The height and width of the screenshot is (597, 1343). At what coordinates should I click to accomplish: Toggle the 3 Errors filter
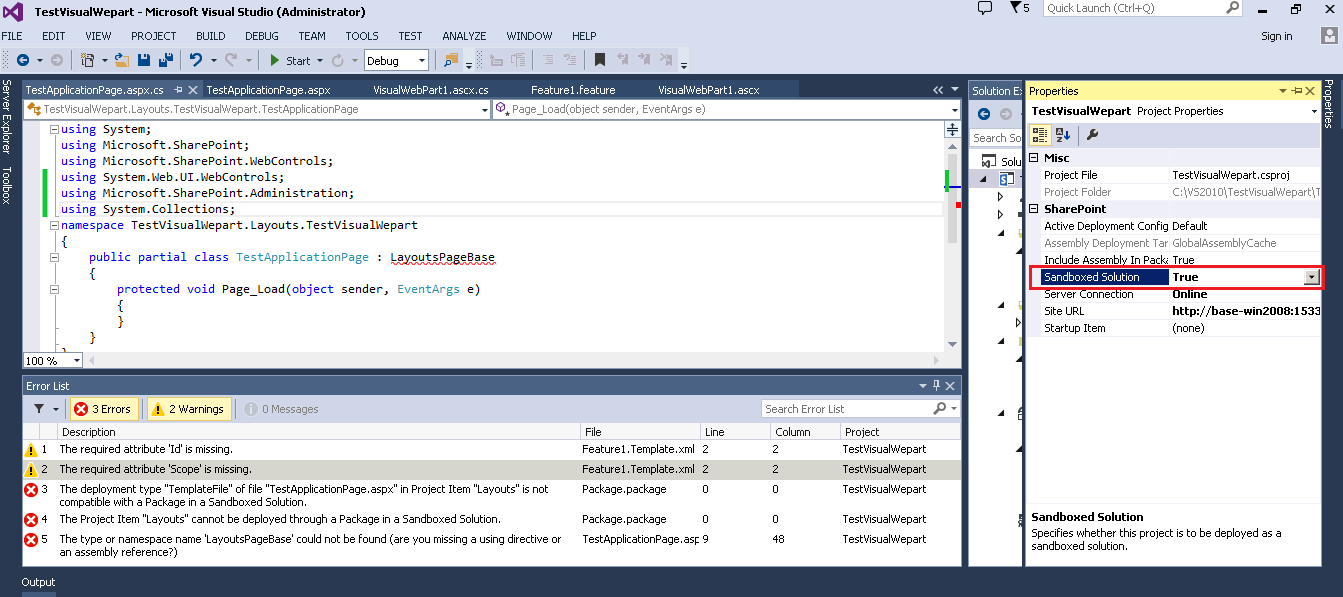[103, 408]
